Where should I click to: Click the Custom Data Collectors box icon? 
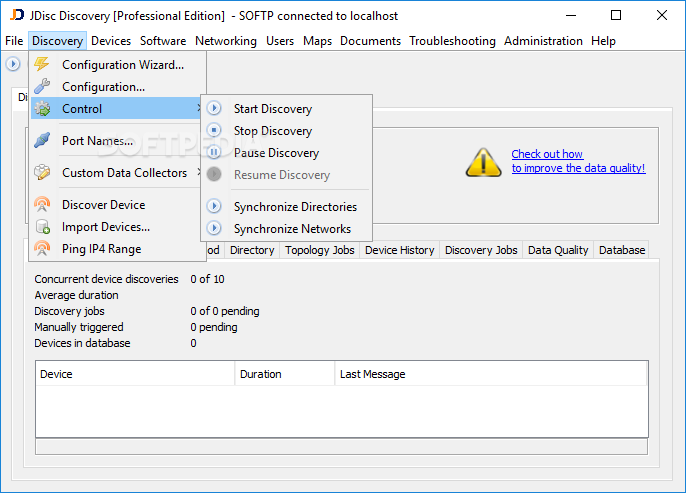tap(42, 172)
